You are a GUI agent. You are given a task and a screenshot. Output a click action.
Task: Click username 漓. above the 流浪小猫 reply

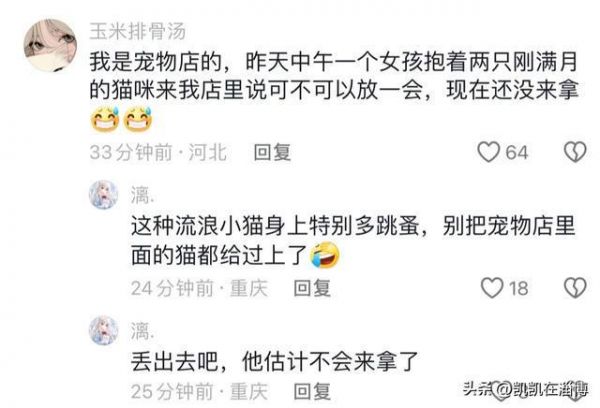click(x=143, y=195)
